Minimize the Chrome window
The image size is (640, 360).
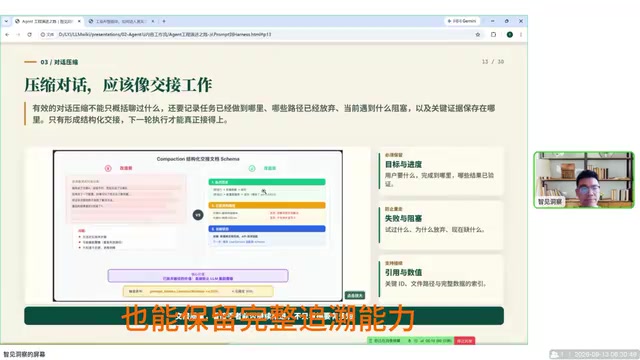pyautogui.click(x=493, y=21)
